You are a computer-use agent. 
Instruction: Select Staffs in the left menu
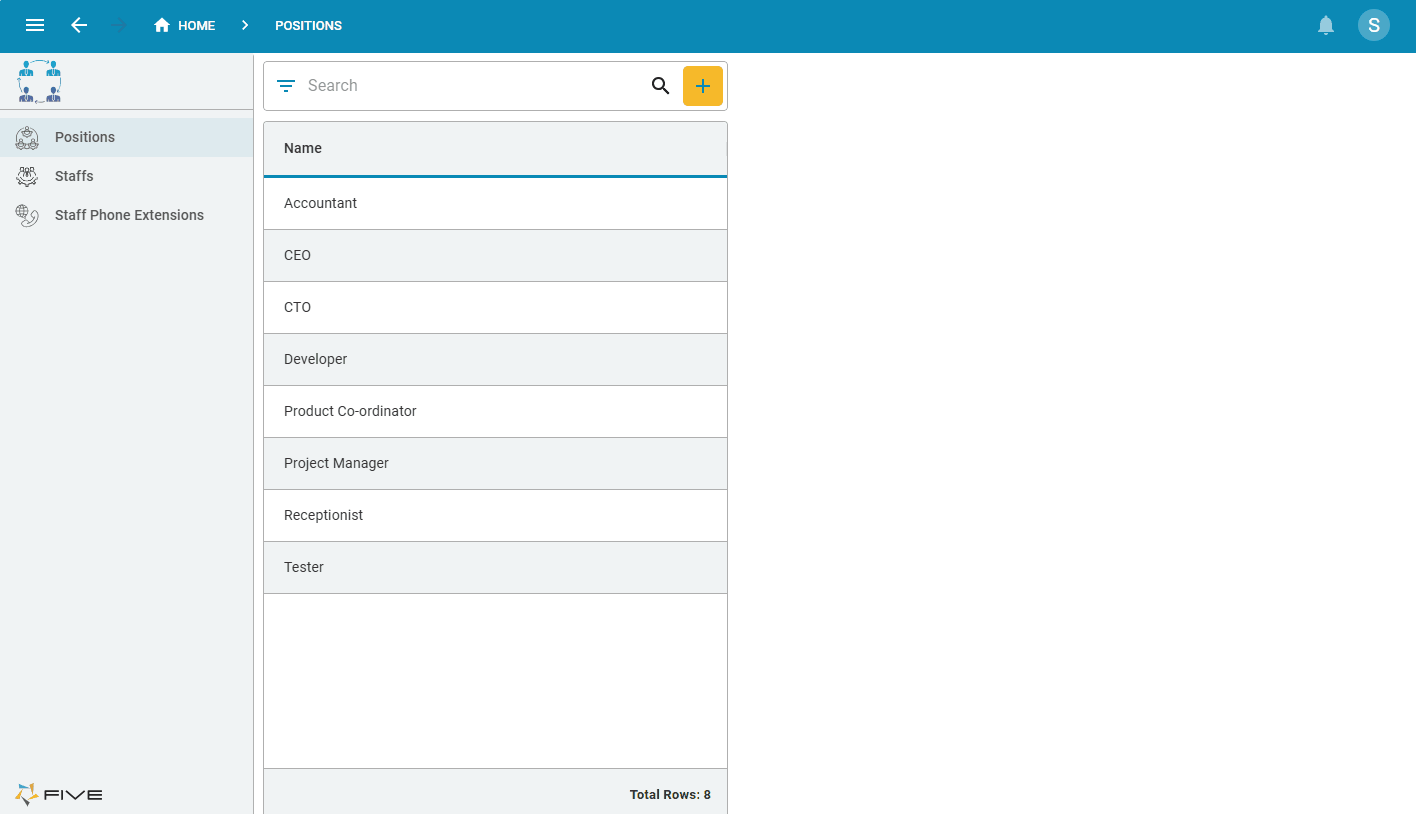pos(73,176)
